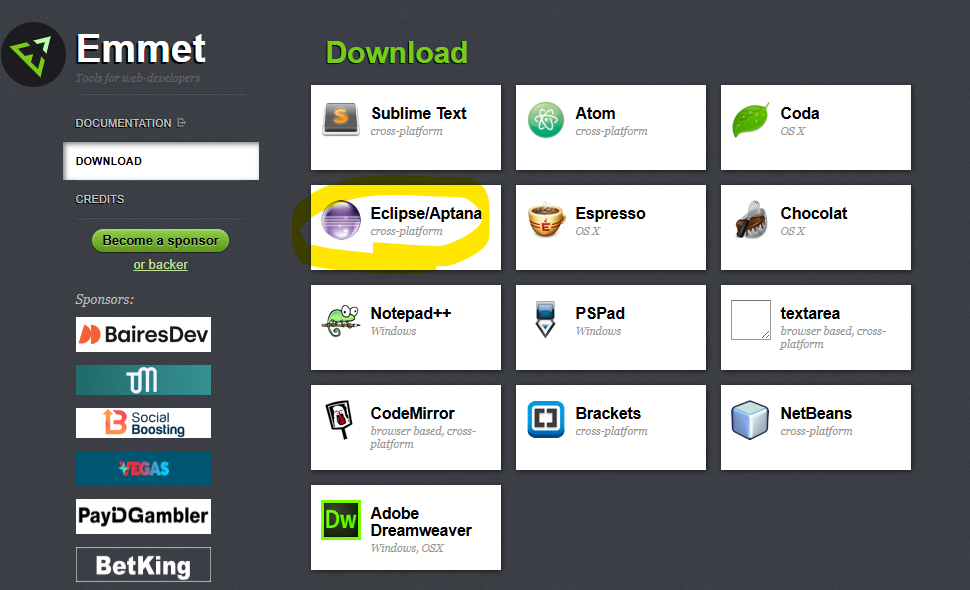The width and height of the screenshot is (970, 590).
Task: Click the textarea box icon
Action: click(751, 320)
